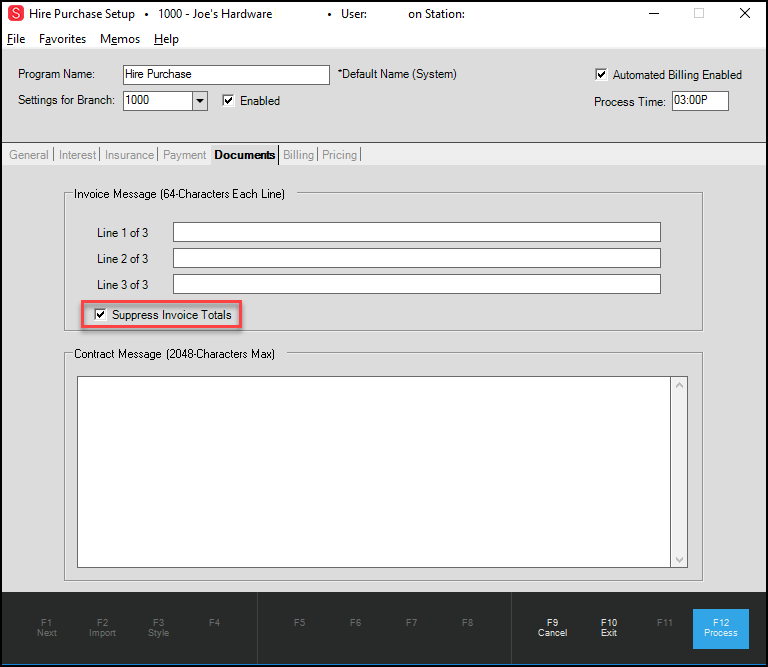Image resolution: width=768 pixels, height=667 pixels.
Task: Toggle the branch Enabled checkbox
Action: (228, 100)
